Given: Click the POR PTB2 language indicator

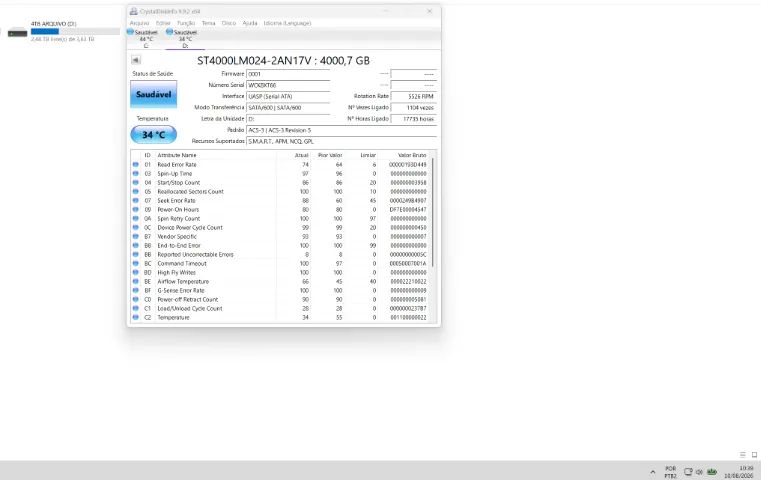Looking at the screenshot, I should click(670, 472).
